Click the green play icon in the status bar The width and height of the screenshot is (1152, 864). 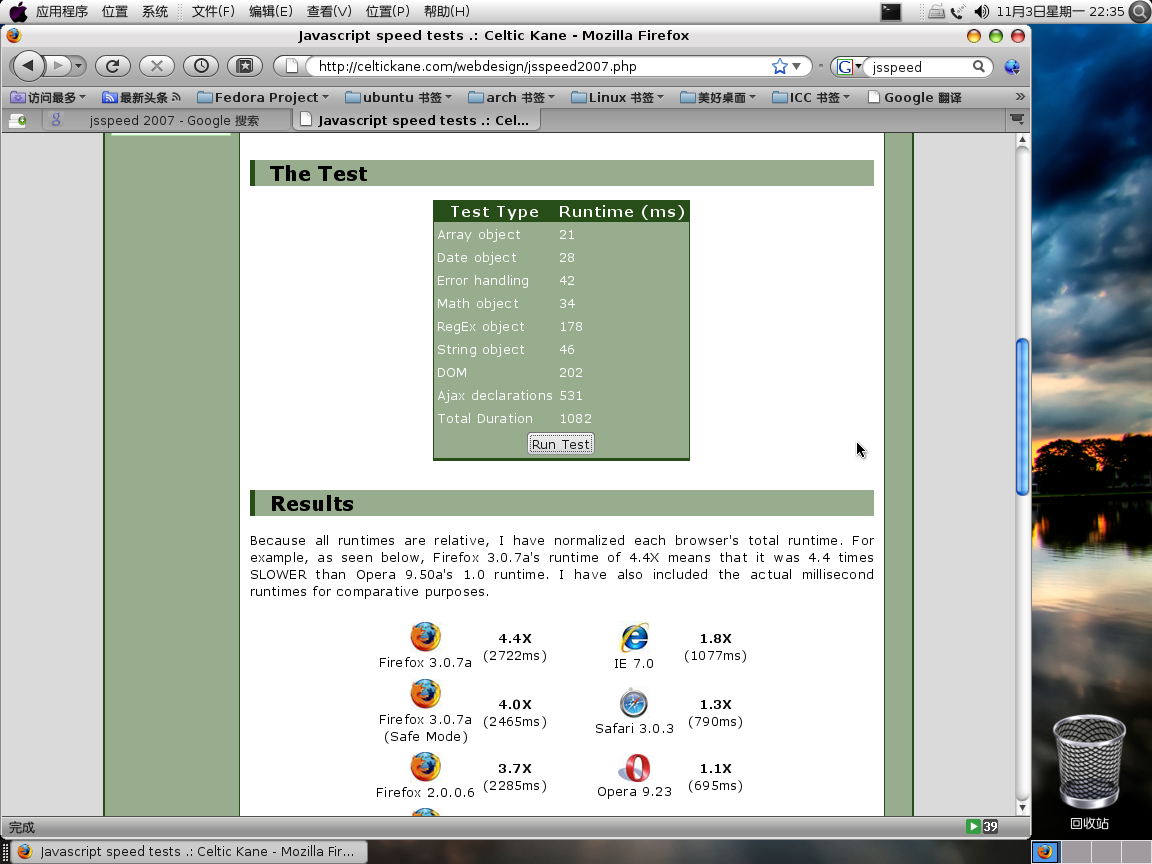pos(973,827)
